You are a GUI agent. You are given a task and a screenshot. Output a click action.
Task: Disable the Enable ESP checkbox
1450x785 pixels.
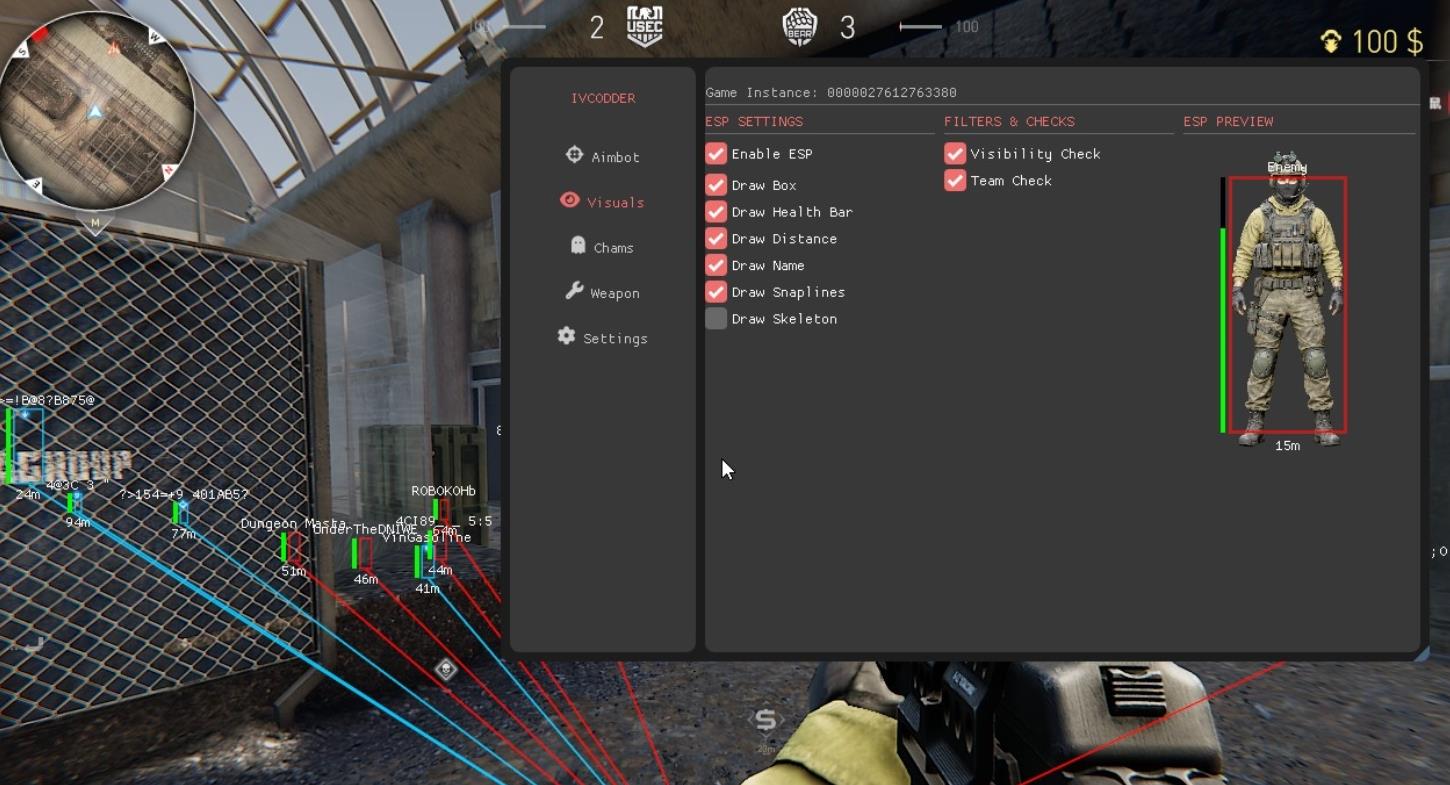pyautogui.click(x=716, y=154)
